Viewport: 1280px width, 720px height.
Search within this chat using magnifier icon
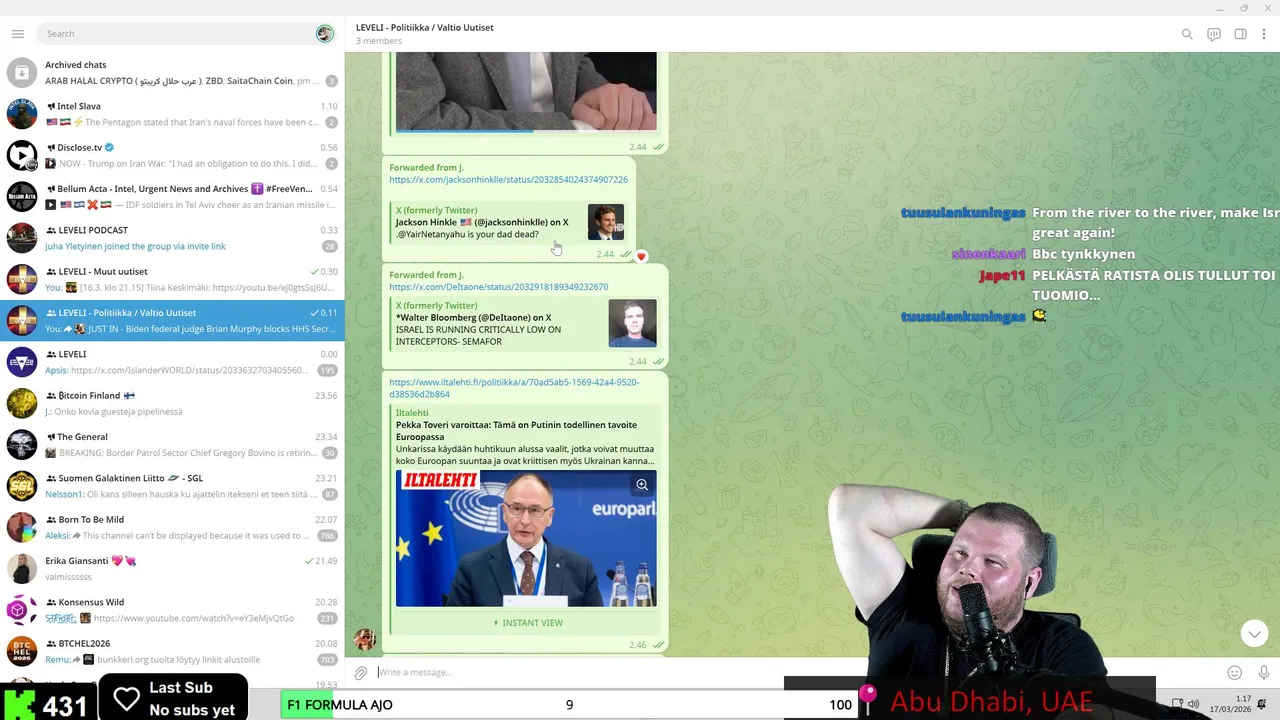(1187, 34)
